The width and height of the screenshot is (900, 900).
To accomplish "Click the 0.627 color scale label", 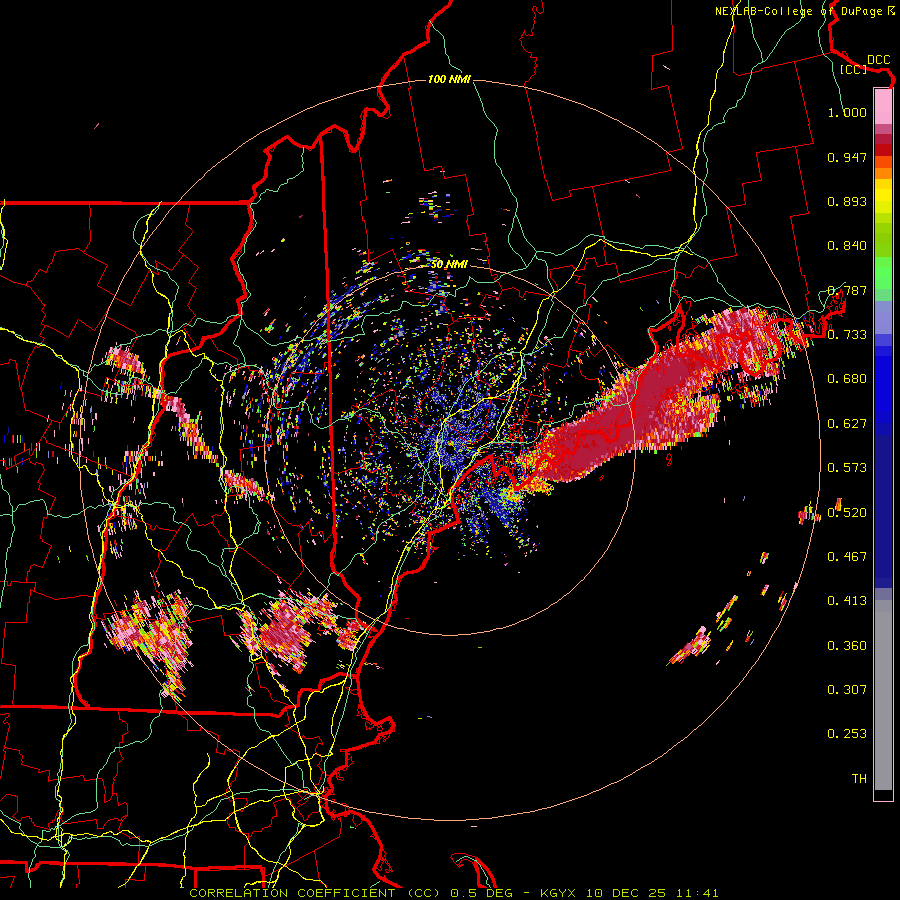I will (847, 424).
